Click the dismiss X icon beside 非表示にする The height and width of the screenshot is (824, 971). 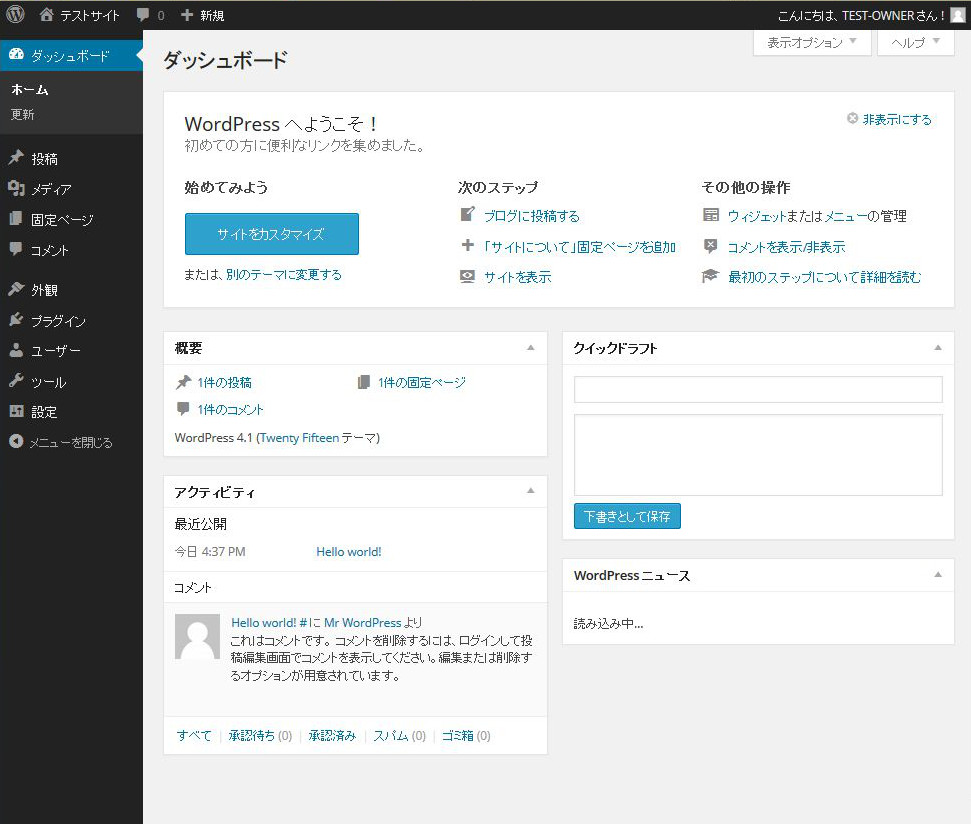[x=853, y=118]
